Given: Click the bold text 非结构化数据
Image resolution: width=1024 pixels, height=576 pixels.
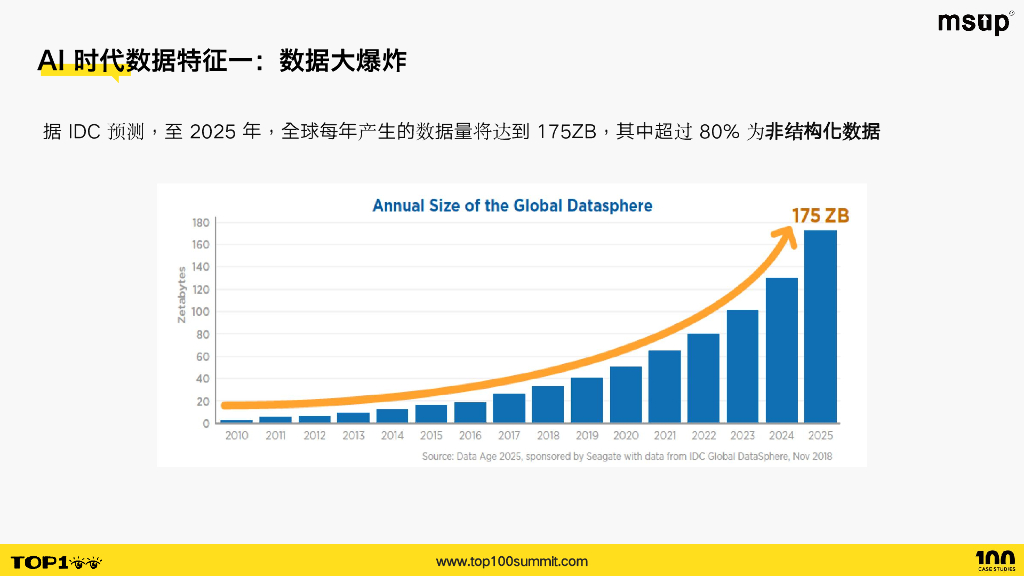Looking at the screenshot, I should coord(823,132).
